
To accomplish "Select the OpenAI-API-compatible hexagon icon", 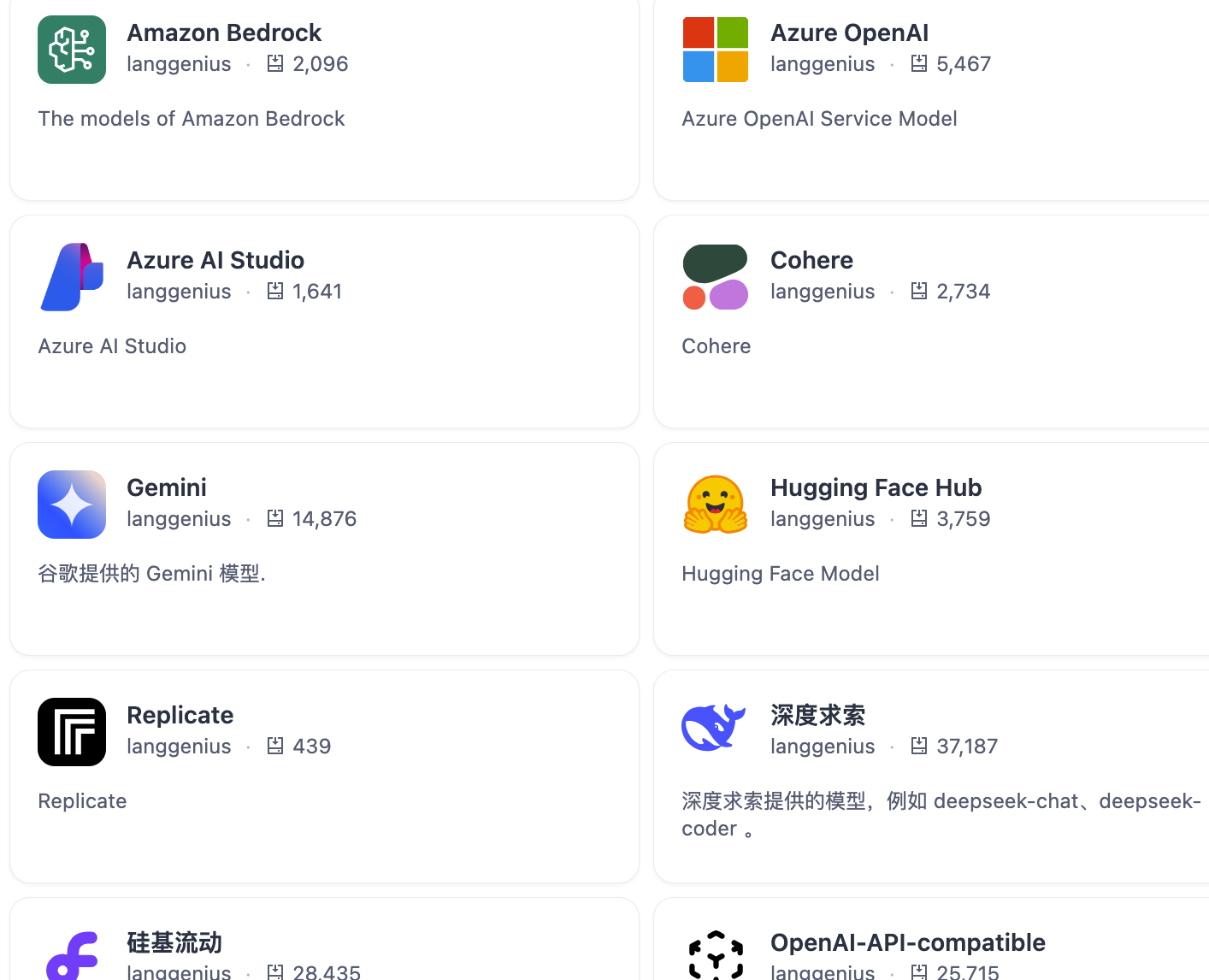I will (716, 954).
